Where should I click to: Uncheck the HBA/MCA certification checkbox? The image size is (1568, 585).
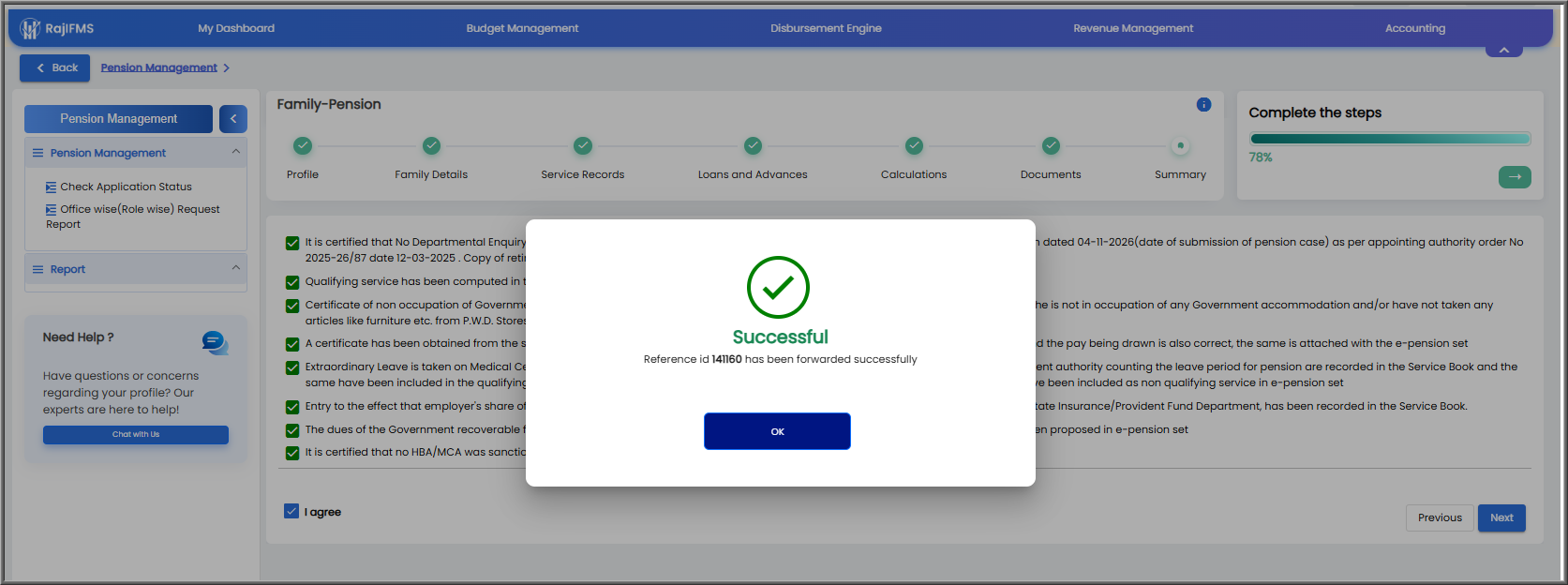292,453
